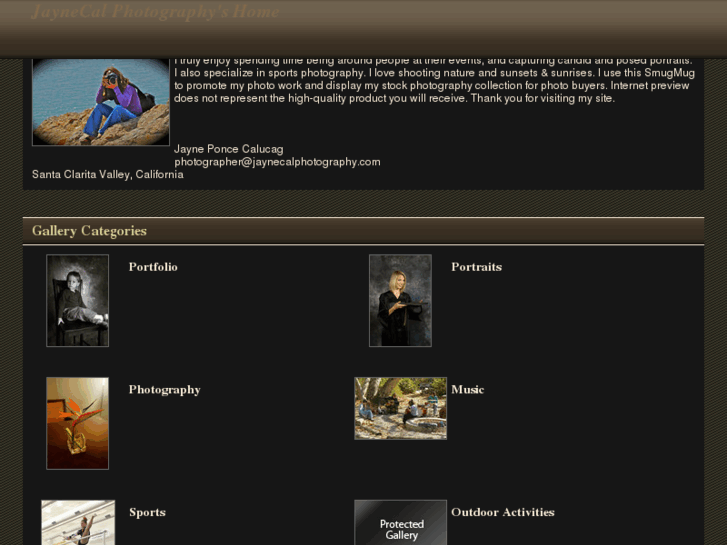727x545 pixels.
Task: Click the bio paragraph mentioning SmugMug
Action: coord(434,79)
